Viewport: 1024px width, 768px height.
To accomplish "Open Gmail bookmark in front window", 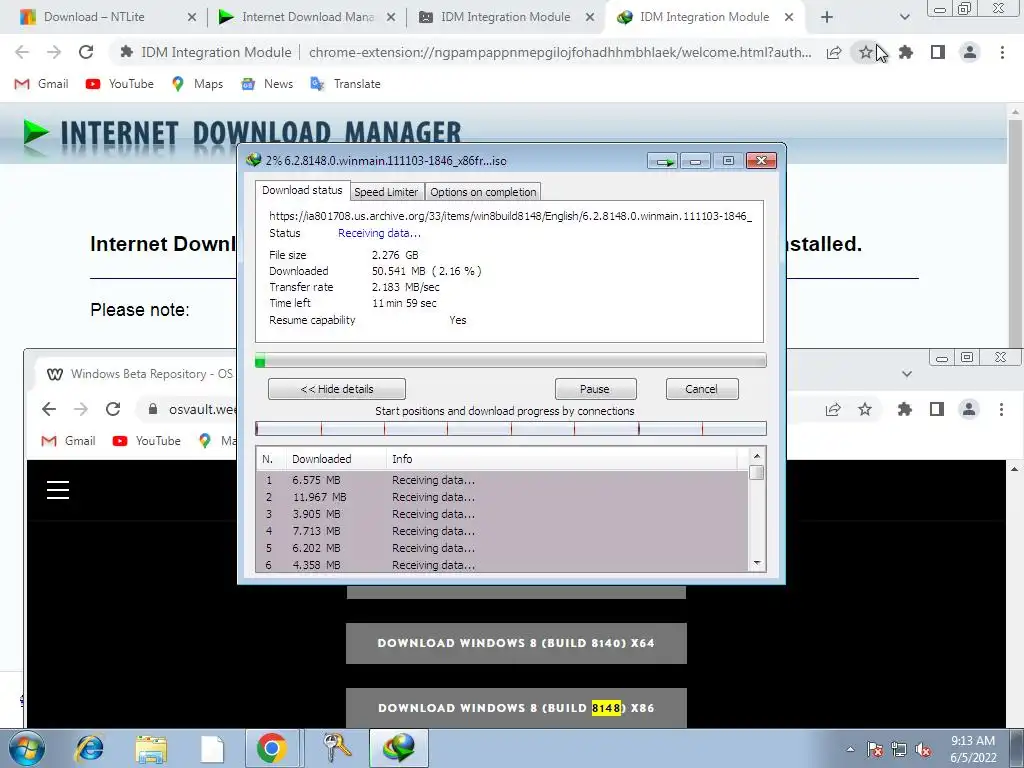I will [42, 84].
